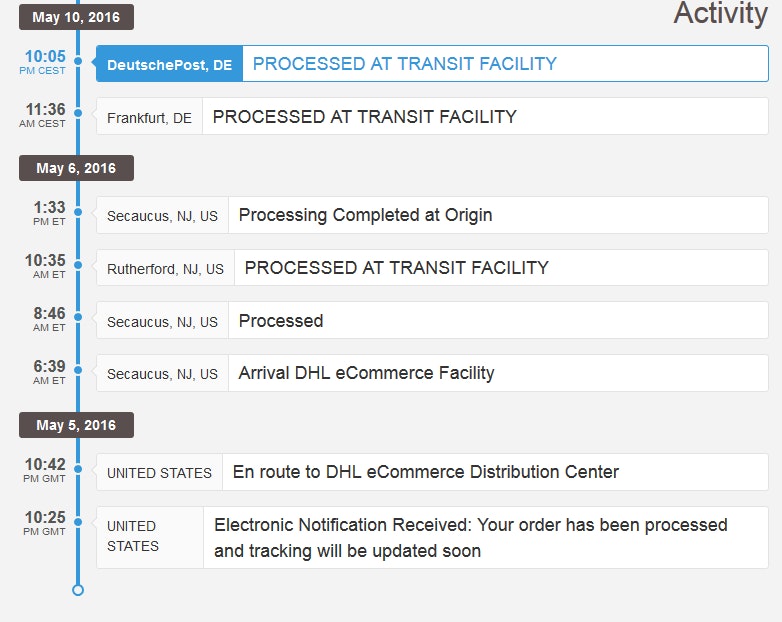The image size is (782, 622).
Task: Click the hollow circle ending the timeline
Action: 78,590
